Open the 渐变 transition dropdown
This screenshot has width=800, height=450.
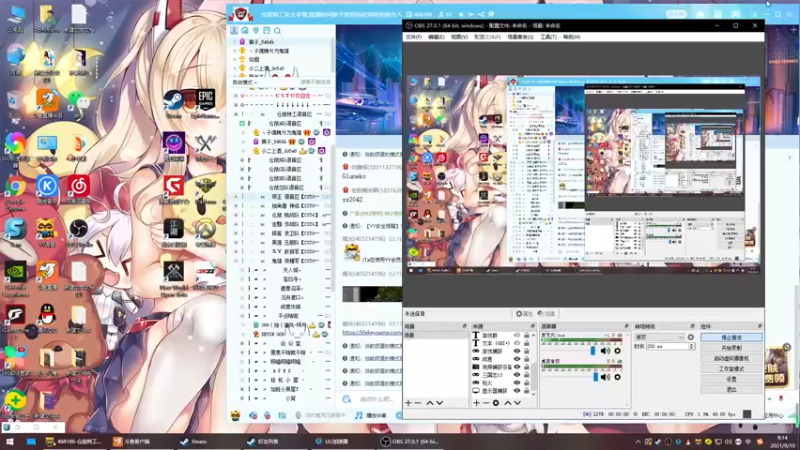click(x=659, y=337)
